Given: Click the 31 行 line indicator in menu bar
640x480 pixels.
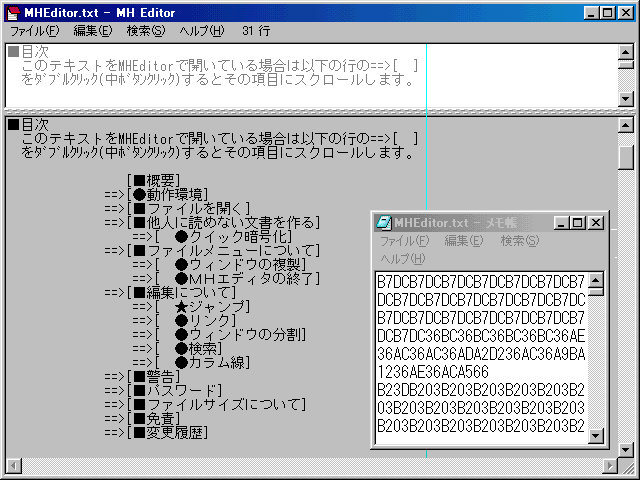Looking at the screenshot, I should point(256,31).
